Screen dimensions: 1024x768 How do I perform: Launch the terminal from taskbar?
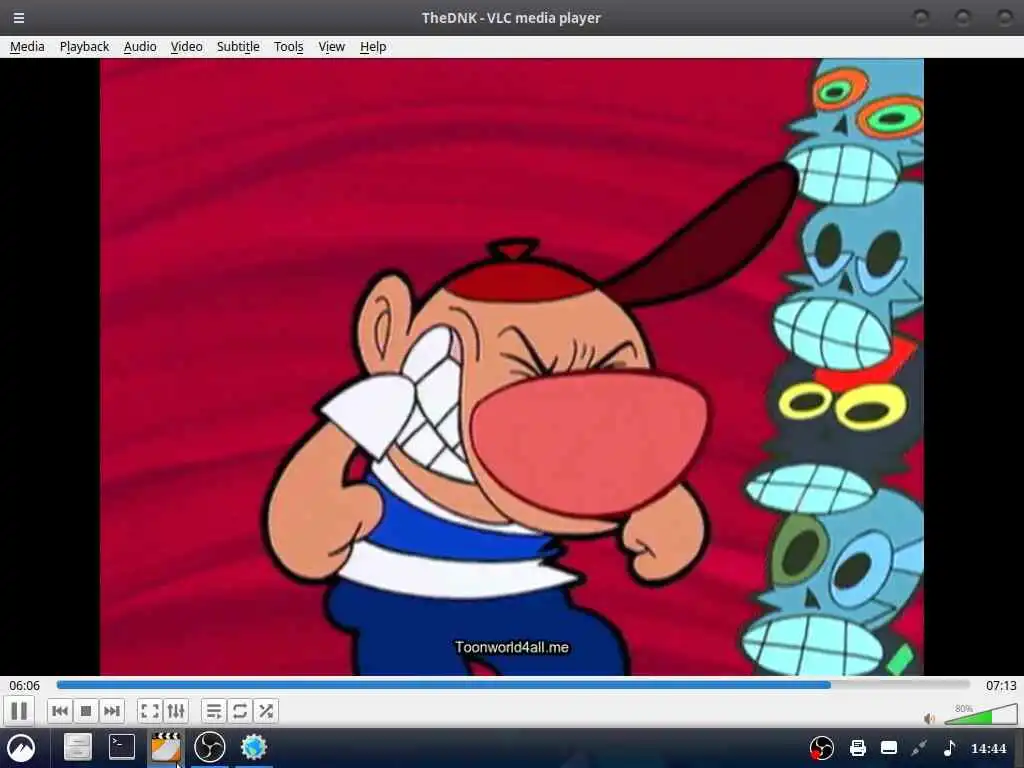pos(121,746)
